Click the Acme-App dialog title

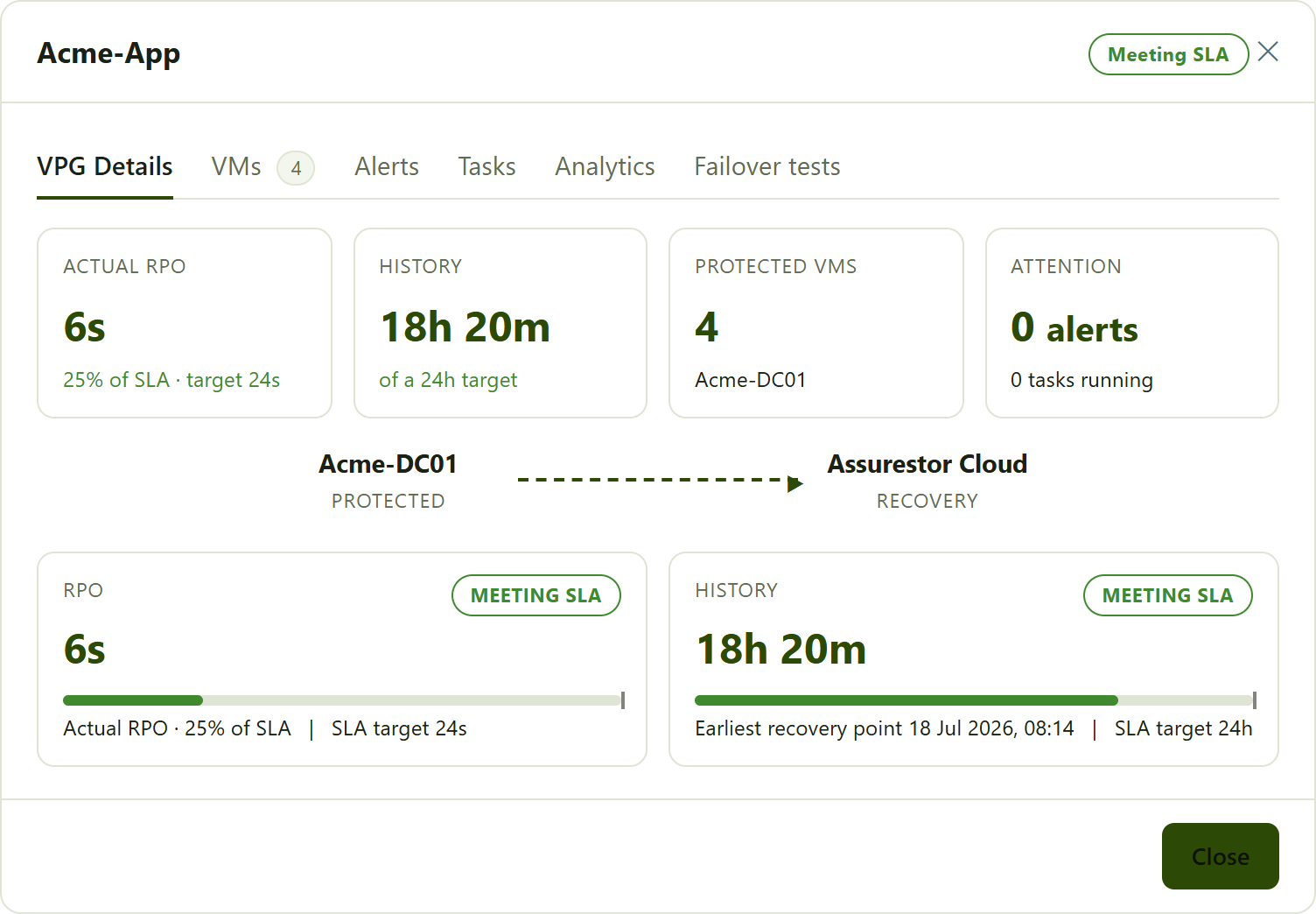pos(108,53)
